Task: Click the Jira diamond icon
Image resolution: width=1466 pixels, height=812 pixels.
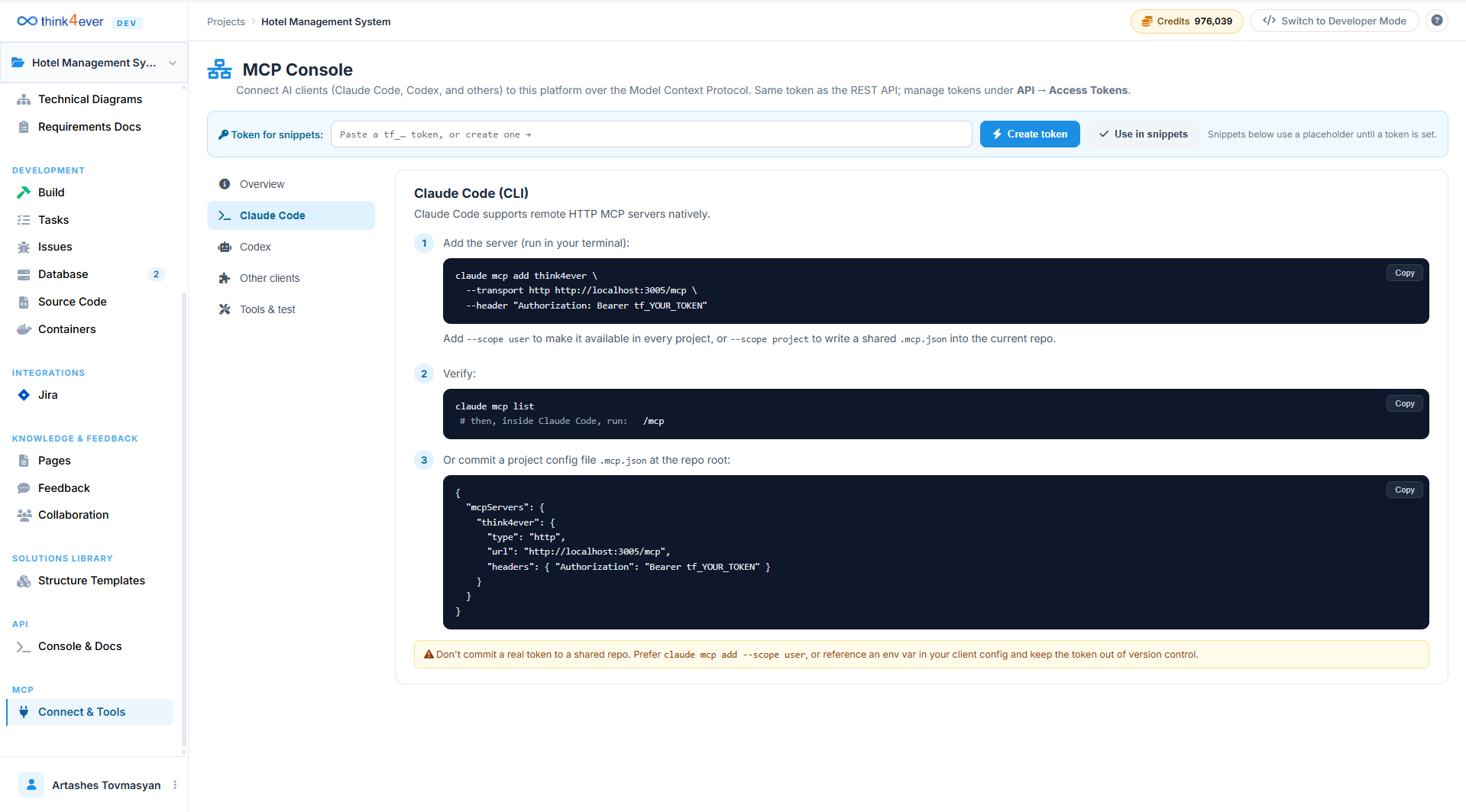Action: (x=24, y=395)
